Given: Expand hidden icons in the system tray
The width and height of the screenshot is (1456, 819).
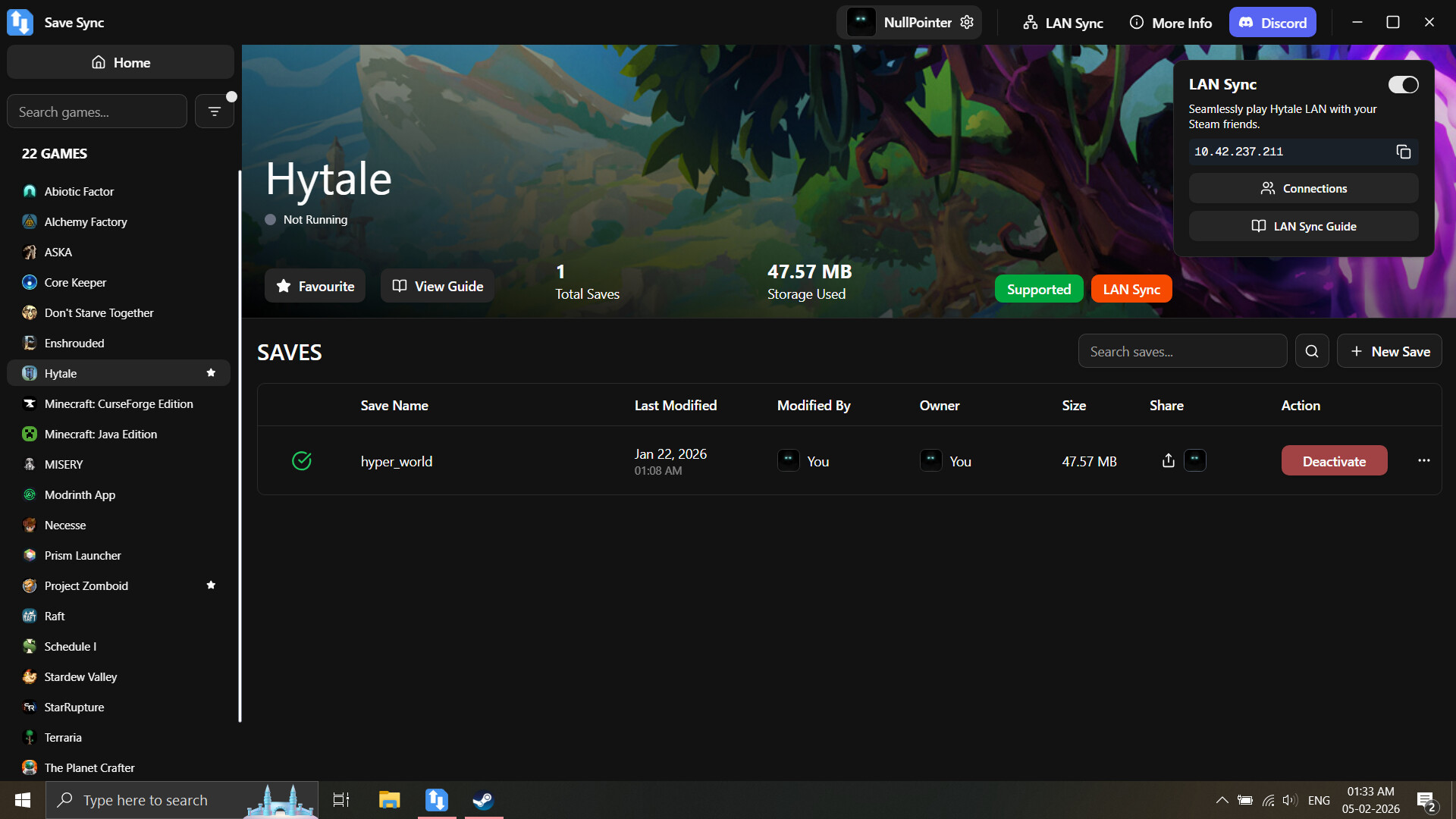Looking at the screenshot, I should [1222, 800].
